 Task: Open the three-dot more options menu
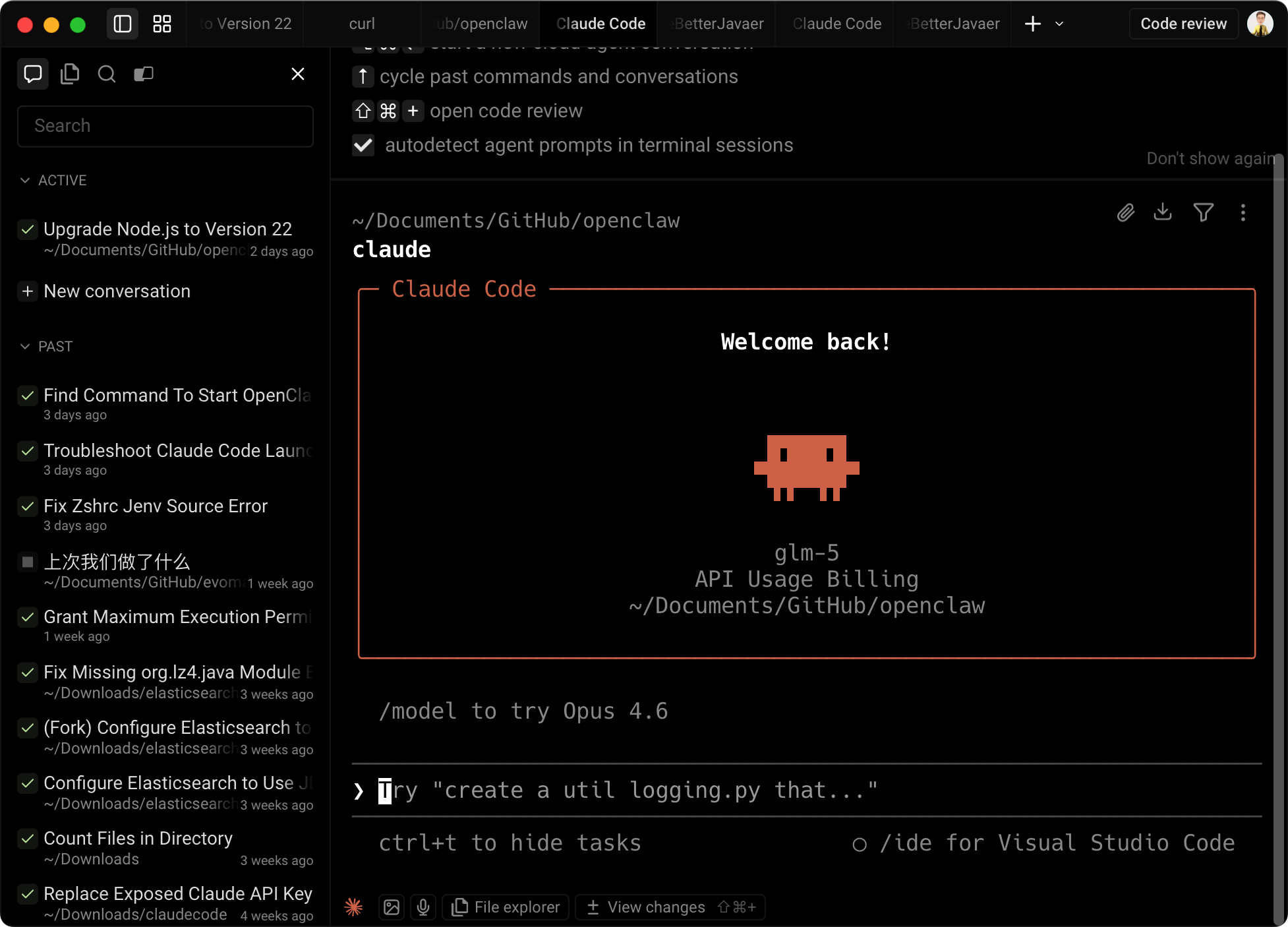1243,212
